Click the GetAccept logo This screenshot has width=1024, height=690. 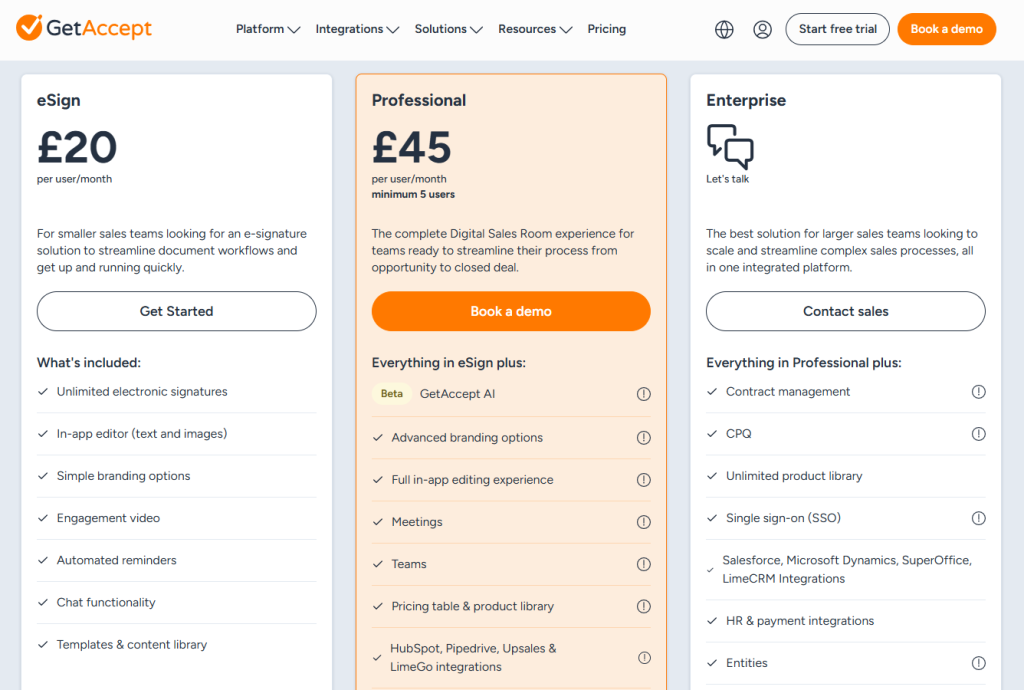click(x=85, y=28)
